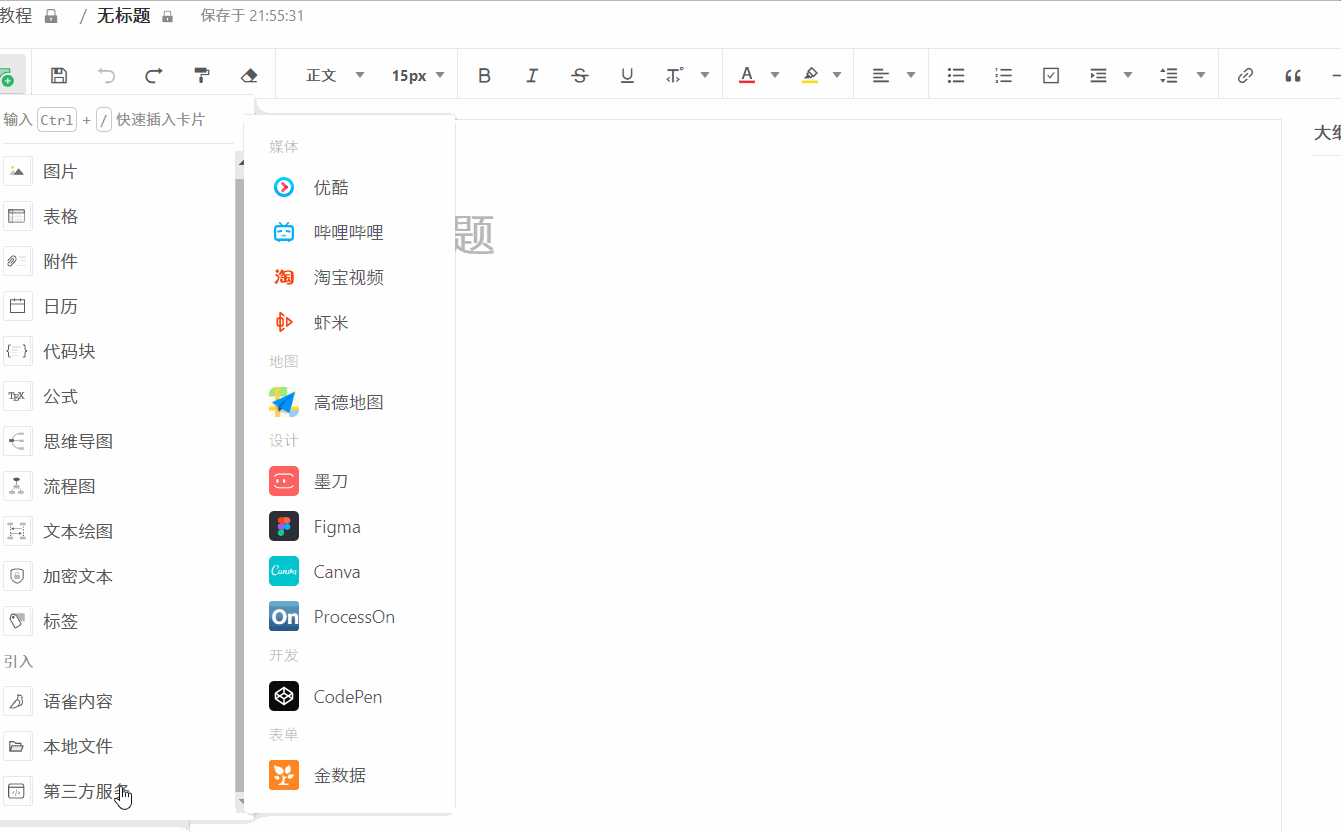This screenshot has height=832, width=1341.
Task: Open the alignment options dropdown arrow
Action: pos(910,75)
